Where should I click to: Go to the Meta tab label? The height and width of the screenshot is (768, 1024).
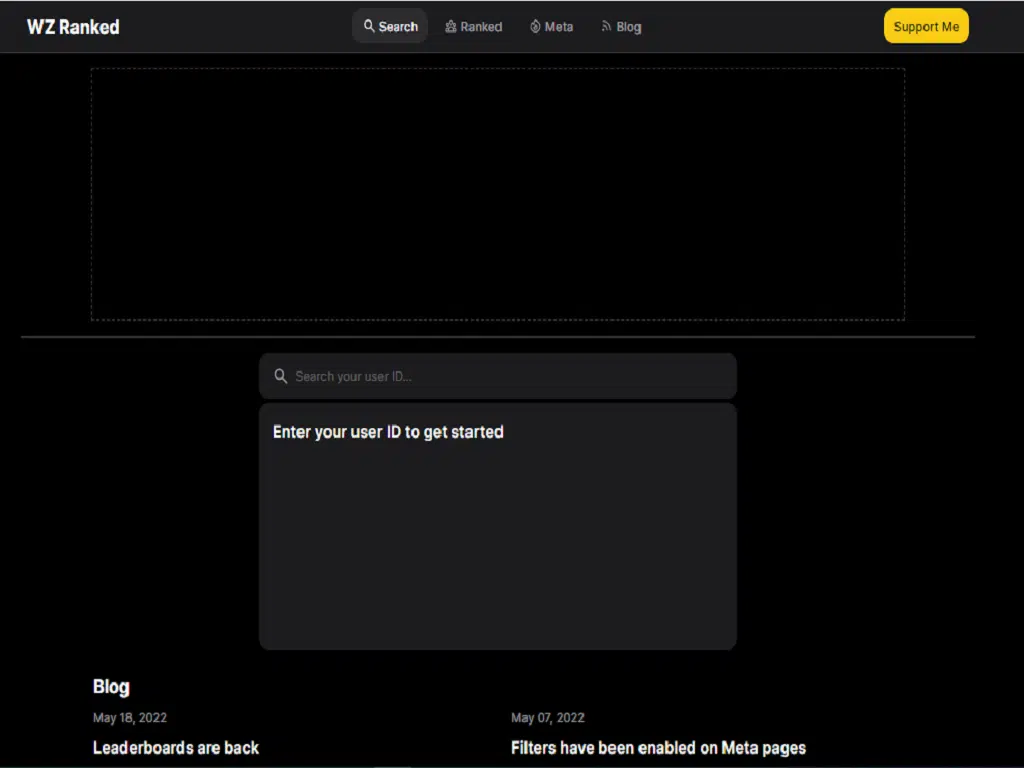tap(559, 27)
